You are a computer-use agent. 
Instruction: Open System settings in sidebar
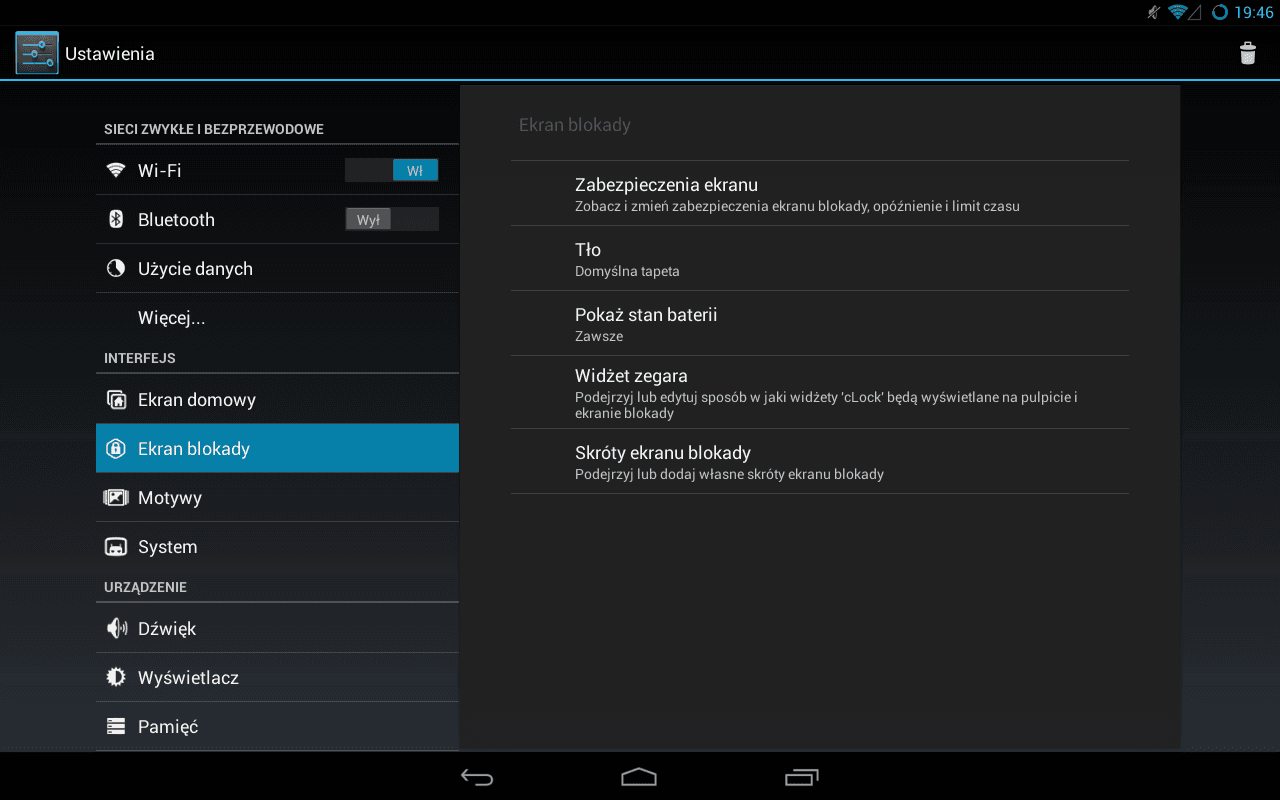click(277, 547)
